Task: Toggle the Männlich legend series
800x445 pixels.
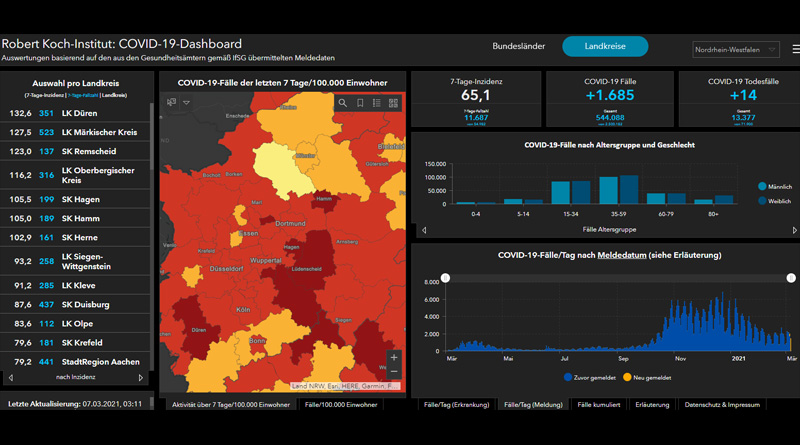Action: [775, 187]
